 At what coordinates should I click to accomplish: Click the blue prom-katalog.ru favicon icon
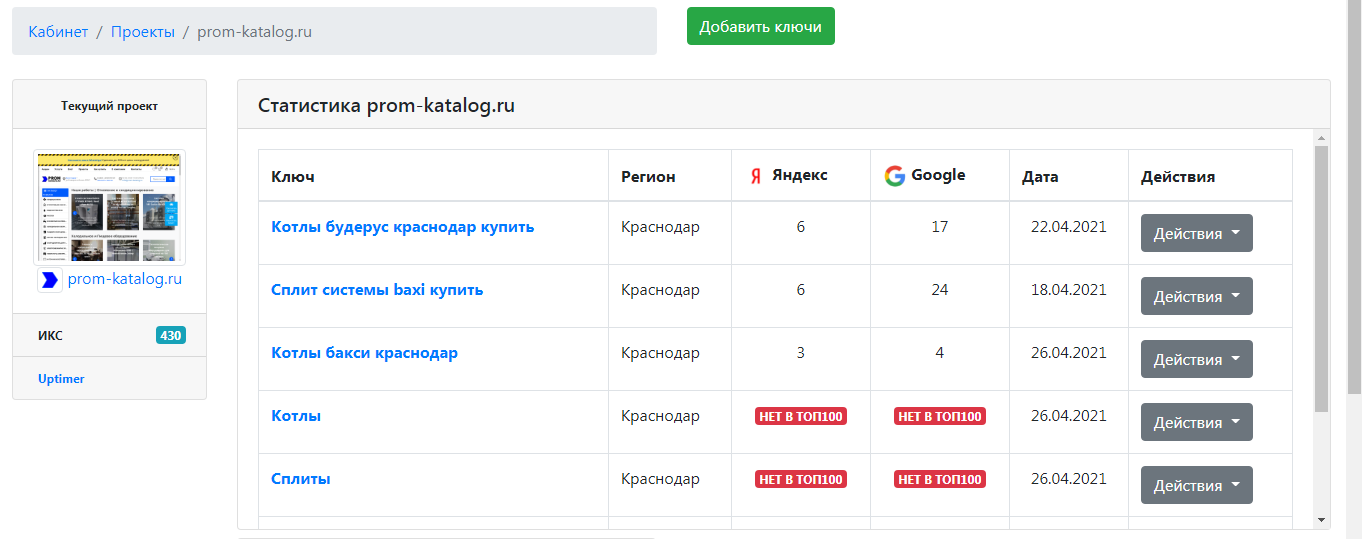[49, 280]
